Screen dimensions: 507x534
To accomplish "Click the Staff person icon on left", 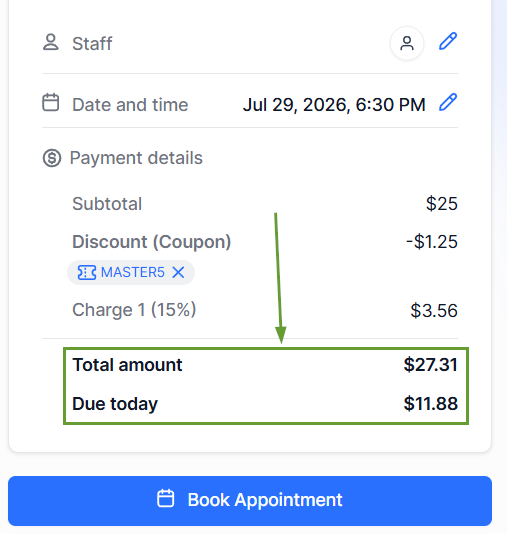I will click(x=51, y=42).
